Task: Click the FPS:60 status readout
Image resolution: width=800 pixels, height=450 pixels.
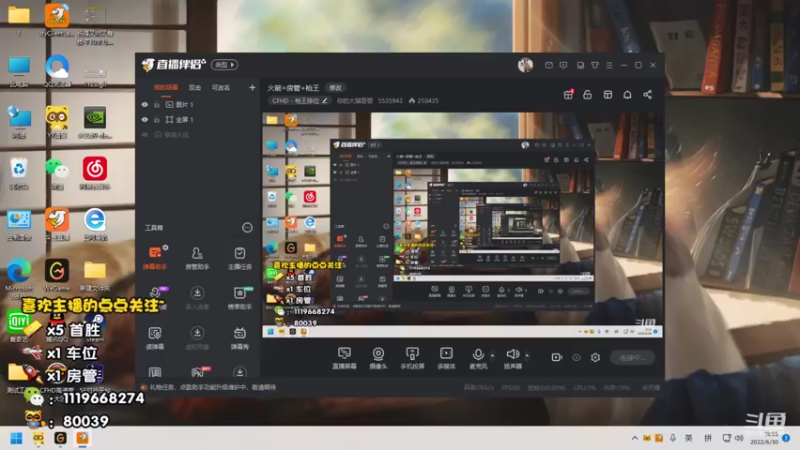Action: pos(510,388)
